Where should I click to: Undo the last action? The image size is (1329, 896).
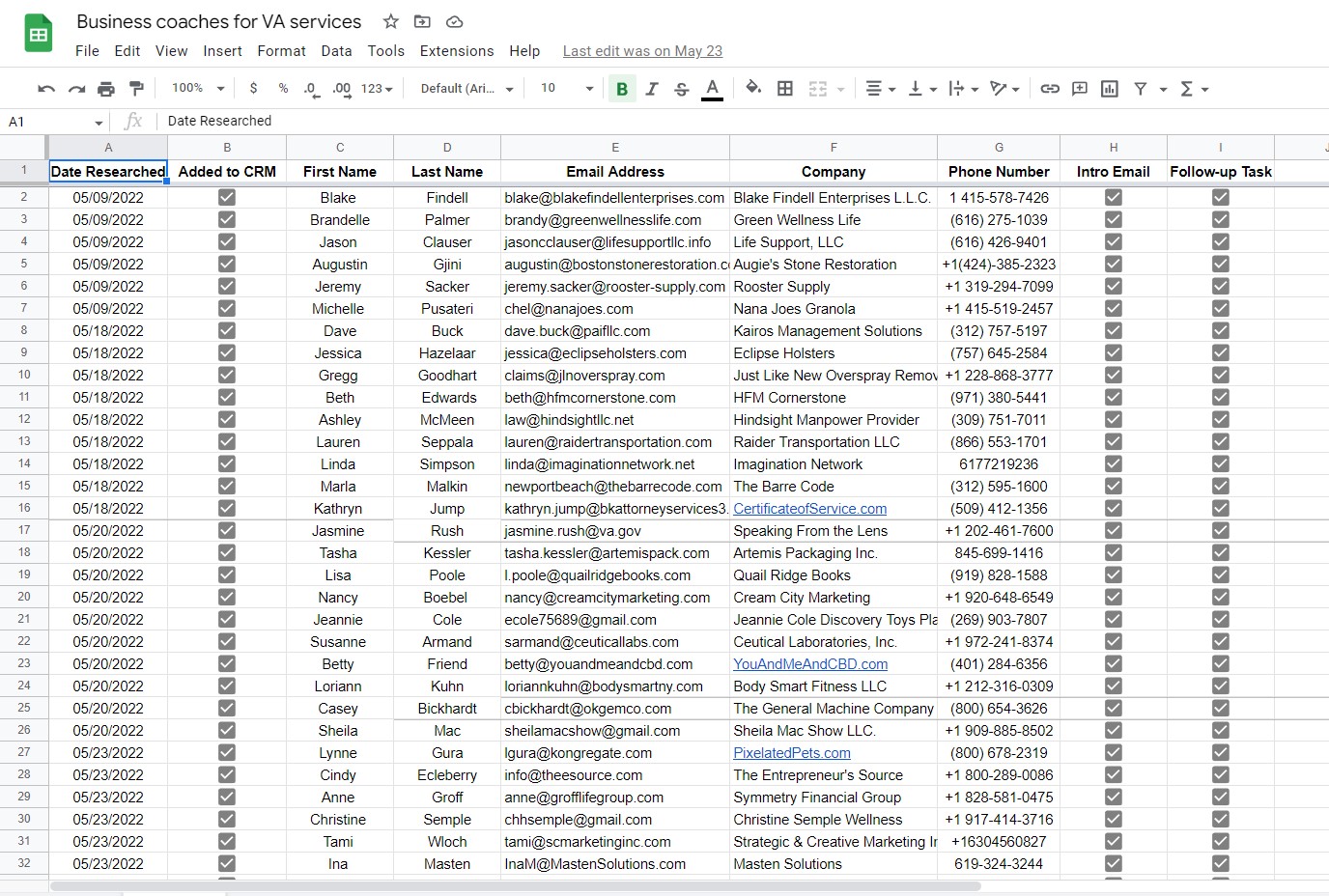pos(46,89)
